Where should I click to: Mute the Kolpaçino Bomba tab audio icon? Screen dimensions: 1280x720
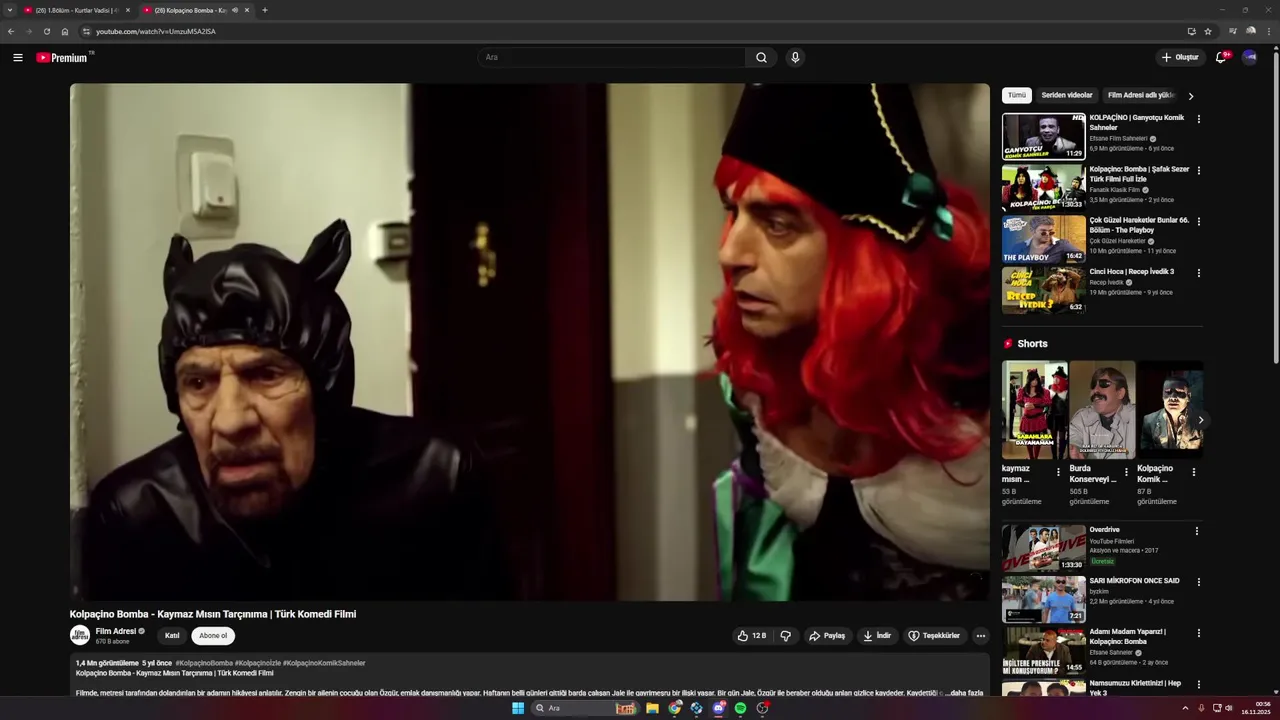tap(235, 10)
